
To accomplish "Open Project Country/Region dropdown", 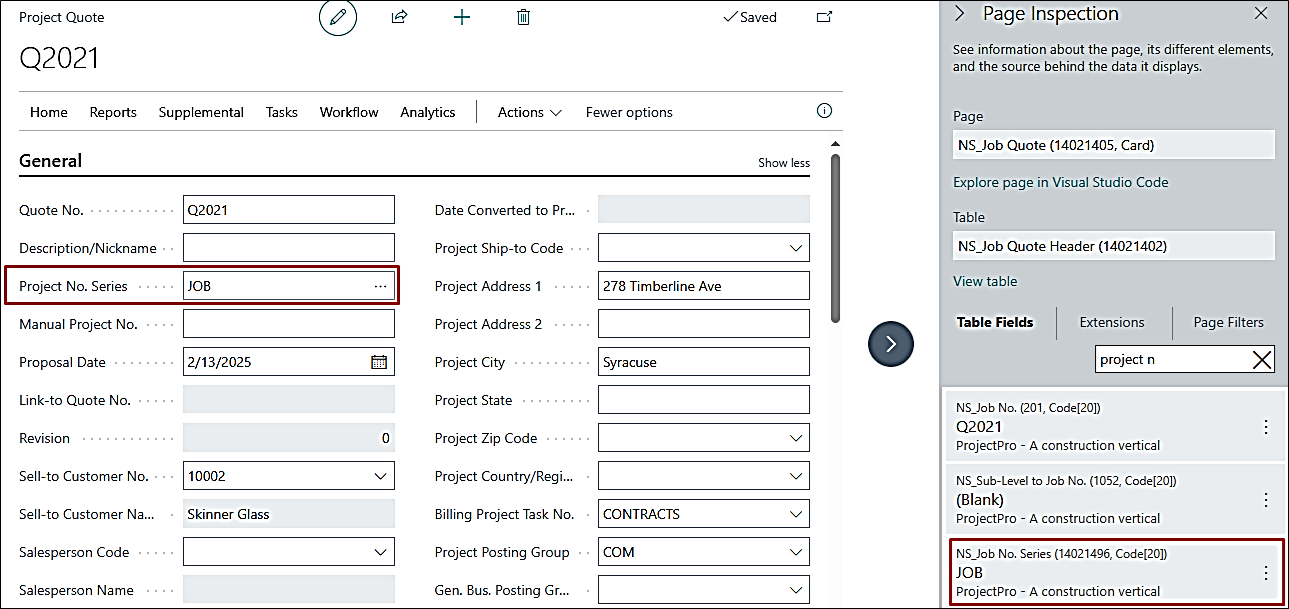I will coord(796,476).
